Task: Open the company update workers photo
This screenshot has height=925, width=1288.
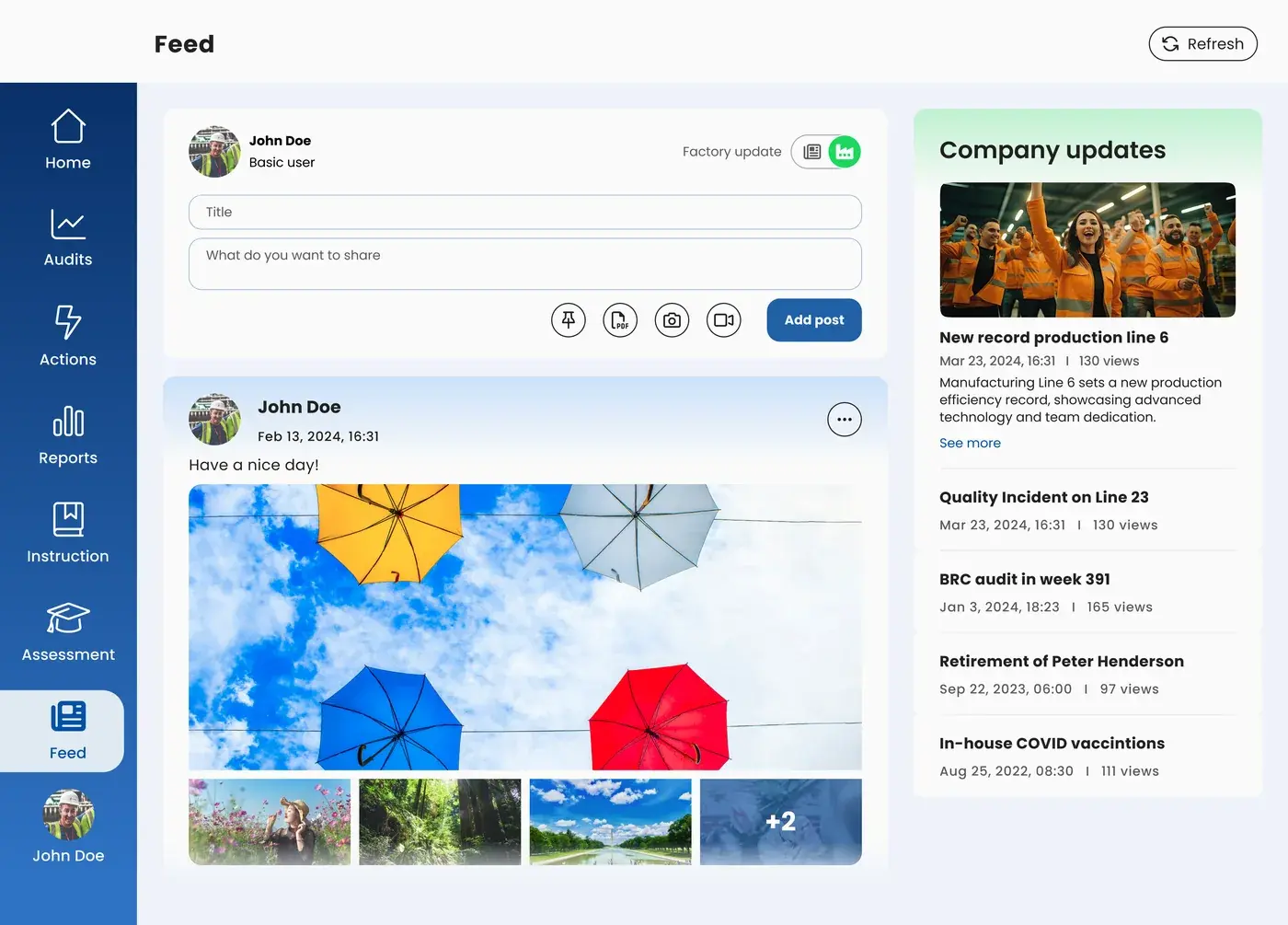Action: 1087,250
